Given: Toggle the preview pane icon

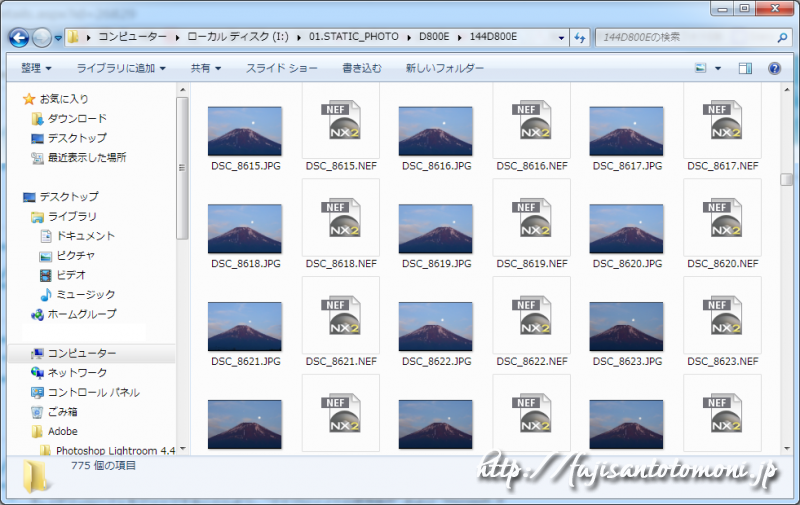Looking at the screenshot, I should click(745, 68).
